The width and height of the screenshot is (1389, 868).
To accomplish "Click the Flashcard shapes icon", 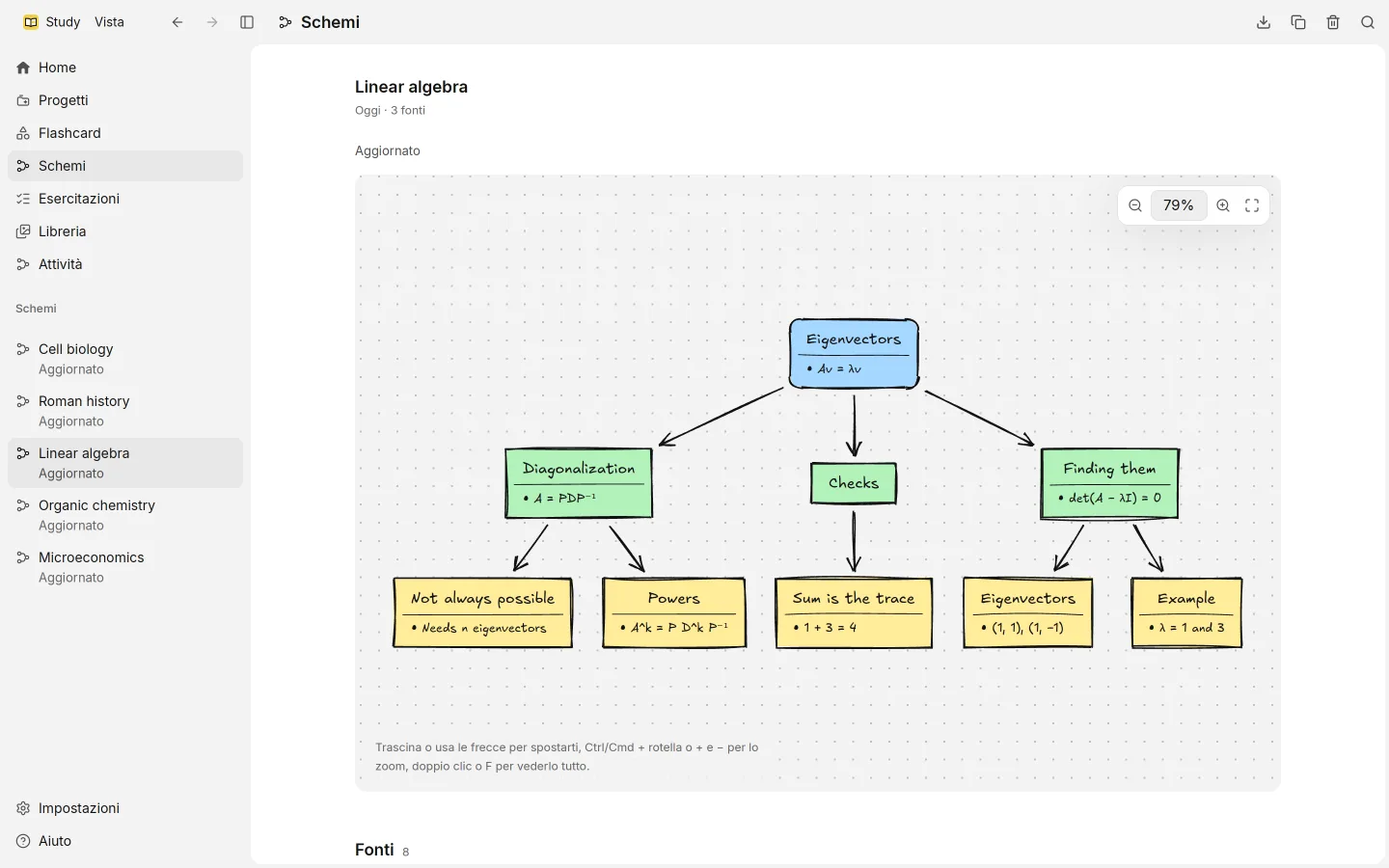I will tap(23, 133).
